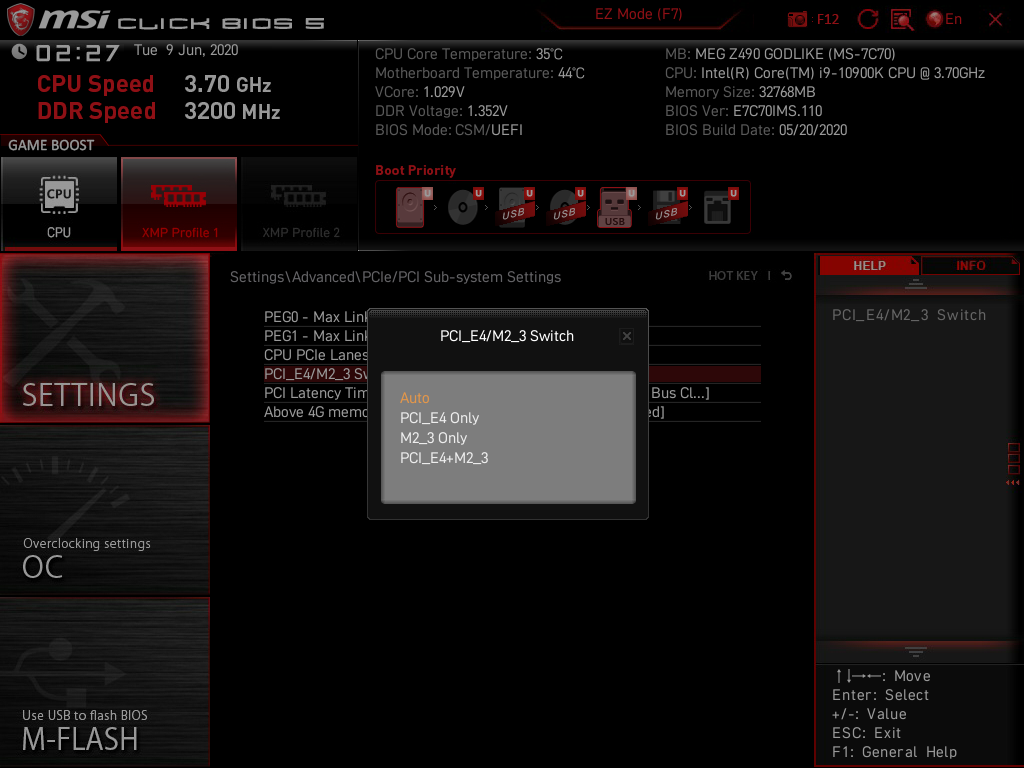The width and height of the screenshot is (1024, 768).
Task: Choose Auto in the switch popup
Action: tap(415, 398)
